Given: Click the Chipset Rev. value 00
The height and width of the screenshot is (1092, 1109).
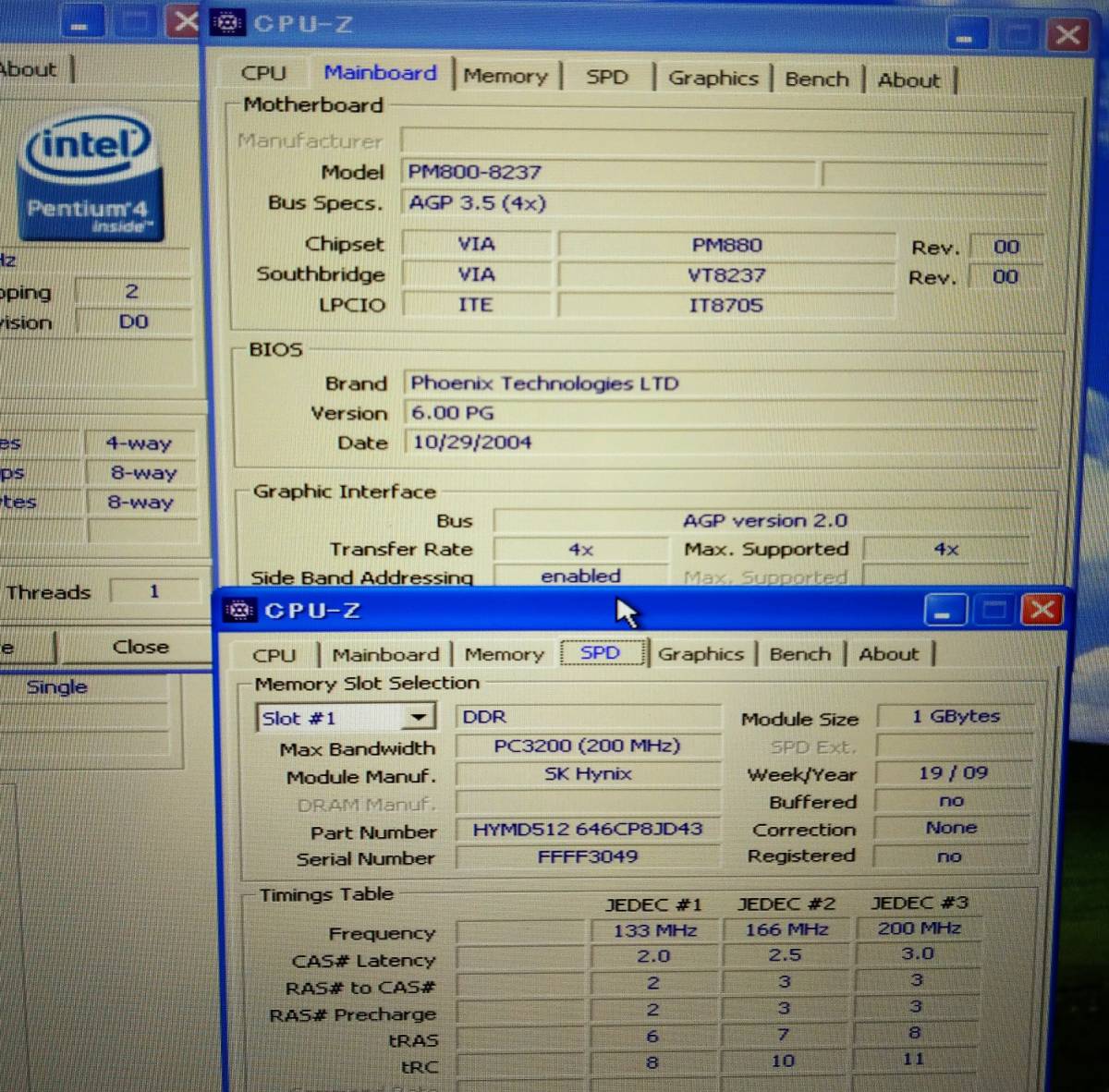Looking at the screenshot, I should [x=1005, y=247].
